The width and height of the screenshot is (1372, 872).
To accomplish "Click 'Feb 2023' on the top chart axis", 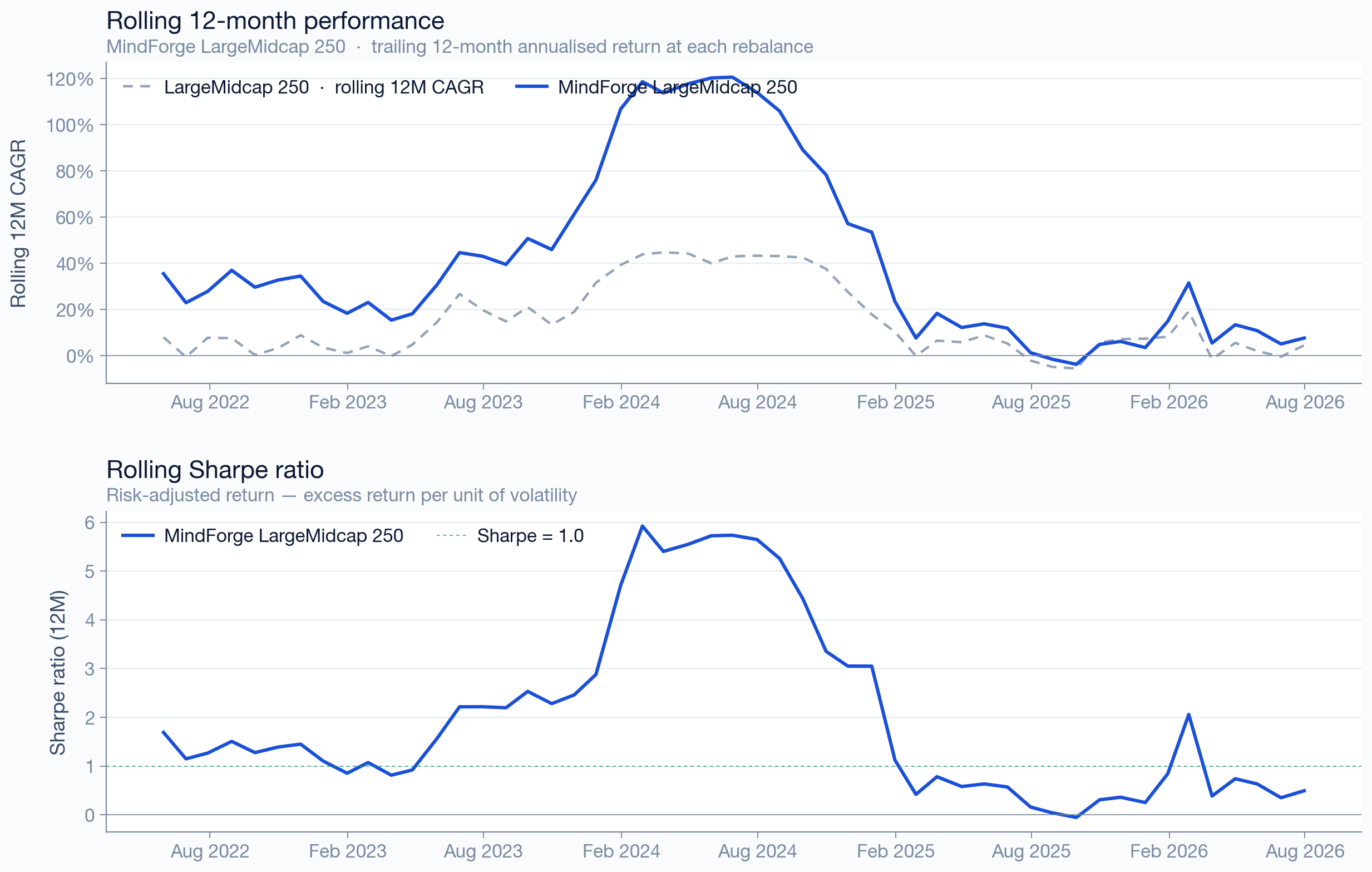I will [348, 402].
